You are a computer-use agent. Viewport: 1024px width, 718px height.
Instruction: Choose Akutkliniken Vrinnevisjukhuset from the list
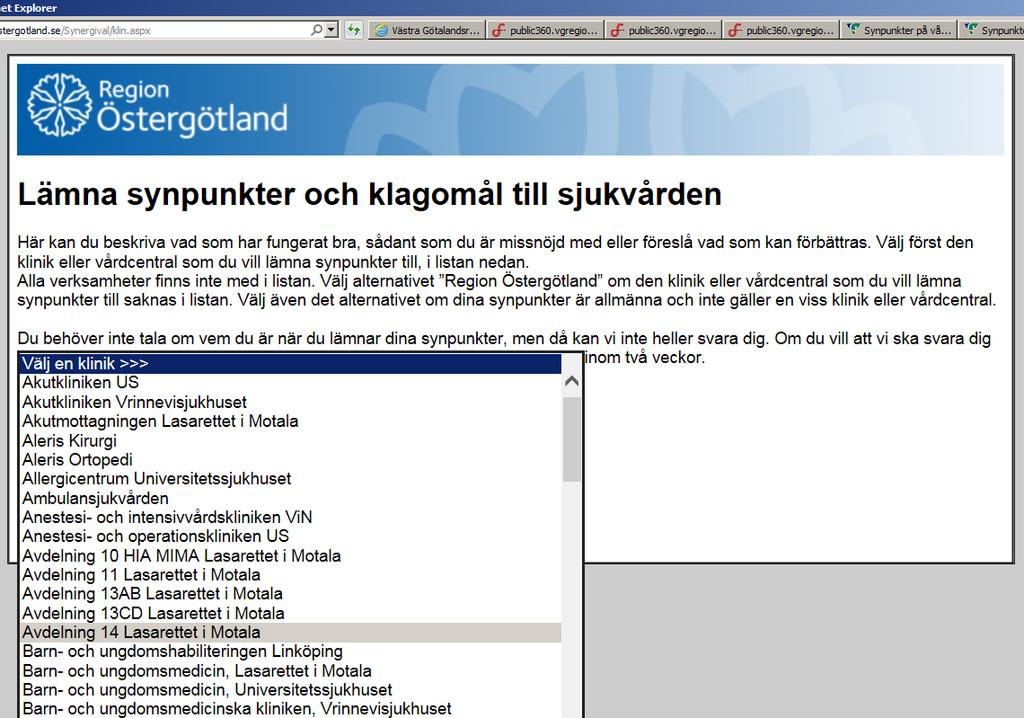(291, 402)
